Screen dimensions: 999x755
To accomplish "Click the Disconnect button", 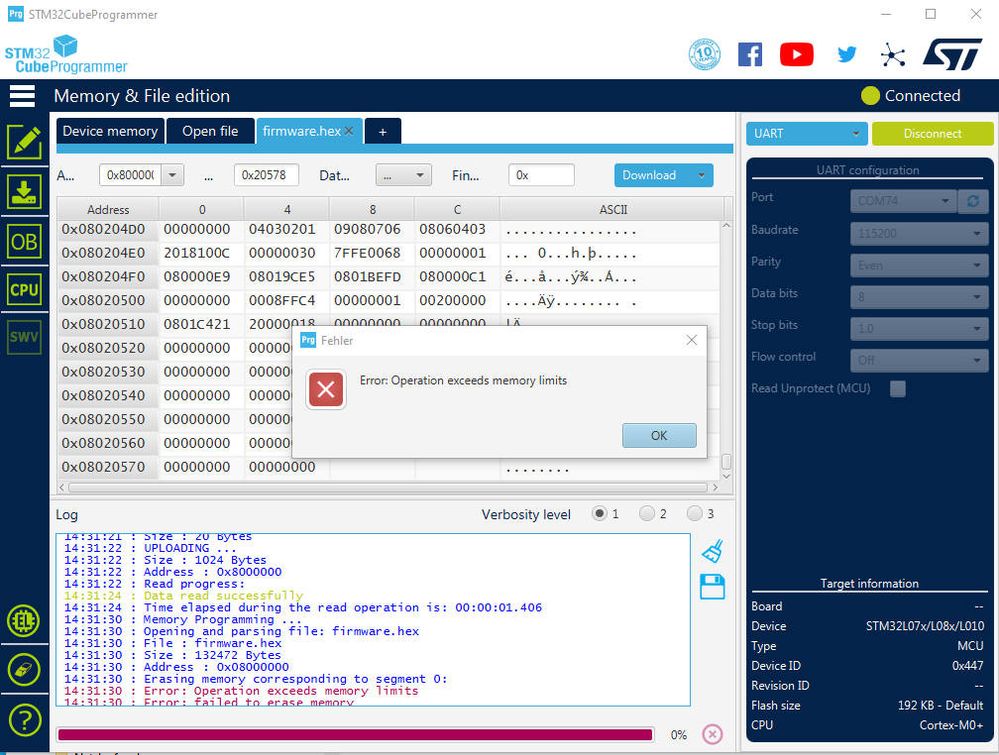I will pyautogui.click(x=932, y=134).
